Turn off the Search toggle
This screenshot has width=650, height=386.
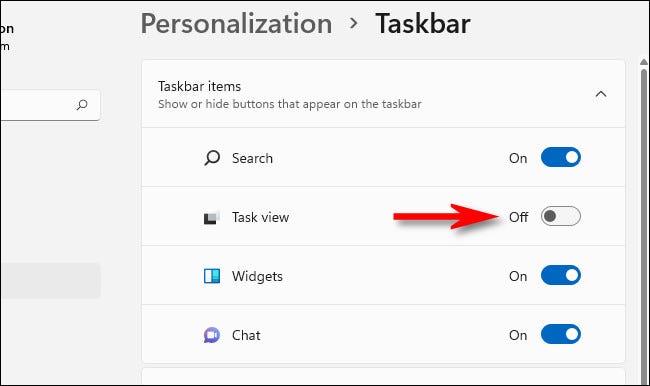[560, 157]
